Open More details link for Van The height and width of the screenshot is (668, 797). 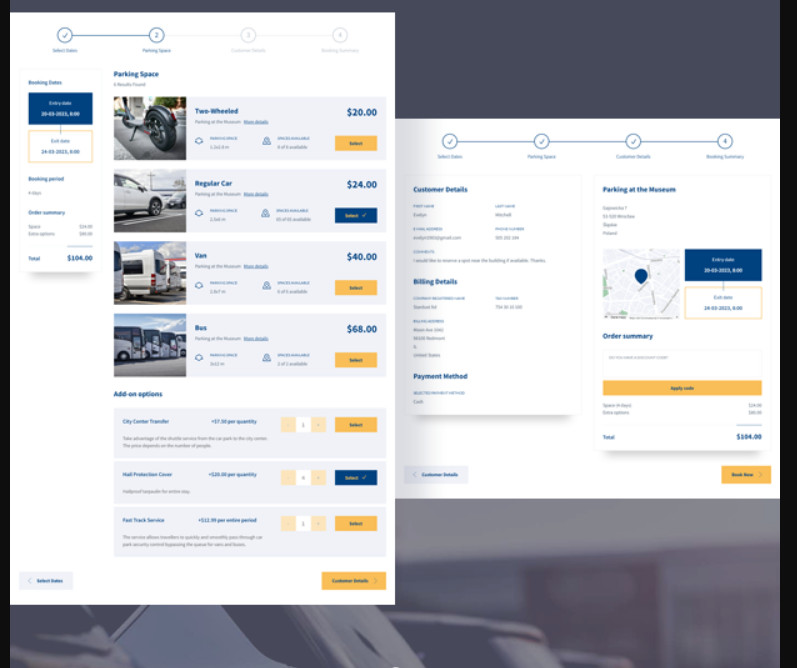256,266
